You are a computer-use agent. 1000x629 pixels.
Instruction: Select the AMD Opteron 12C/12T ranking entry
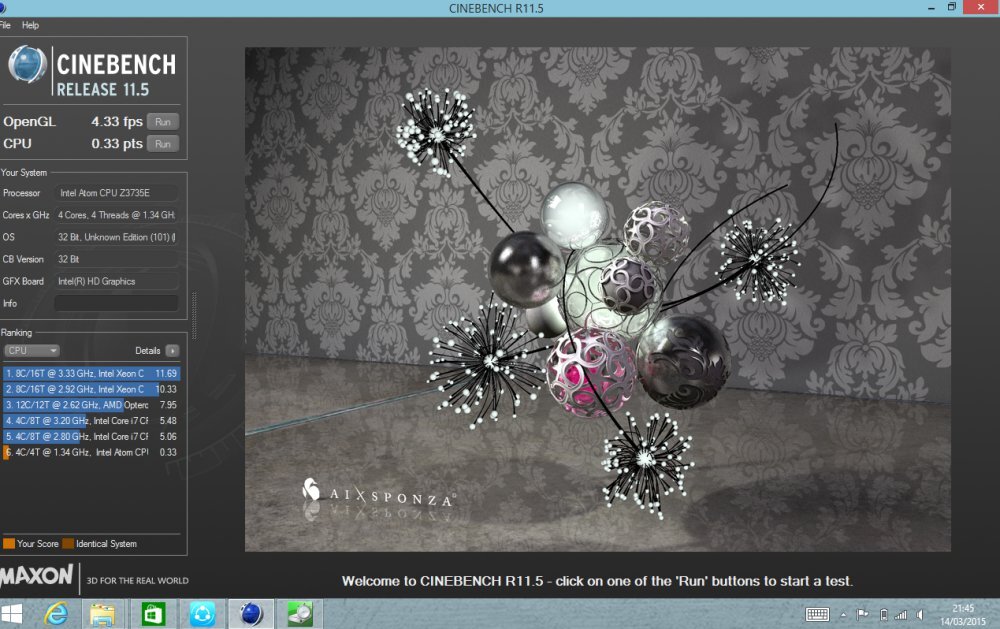tap(90, 405)
